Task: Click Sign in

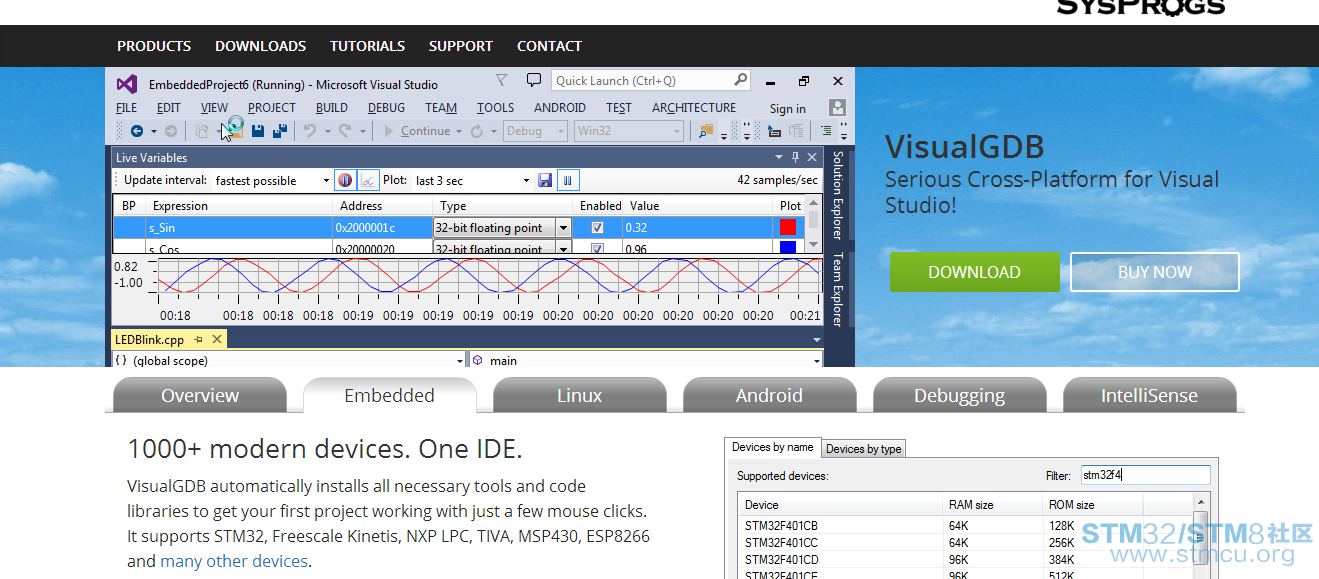Action: click(788, 109)
